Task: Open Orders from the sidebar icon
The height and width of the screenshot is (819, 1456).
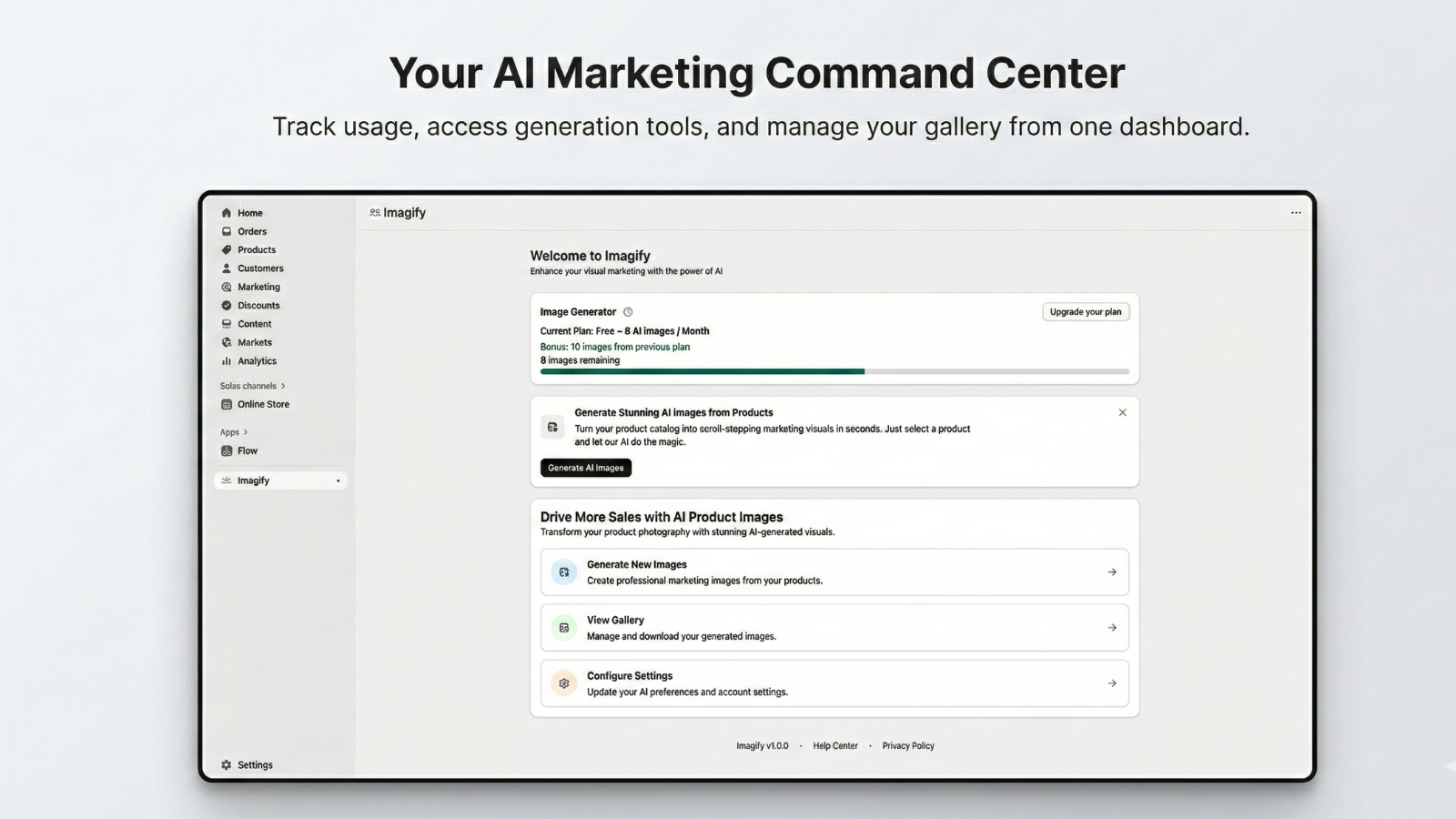Action: [227, 231]
